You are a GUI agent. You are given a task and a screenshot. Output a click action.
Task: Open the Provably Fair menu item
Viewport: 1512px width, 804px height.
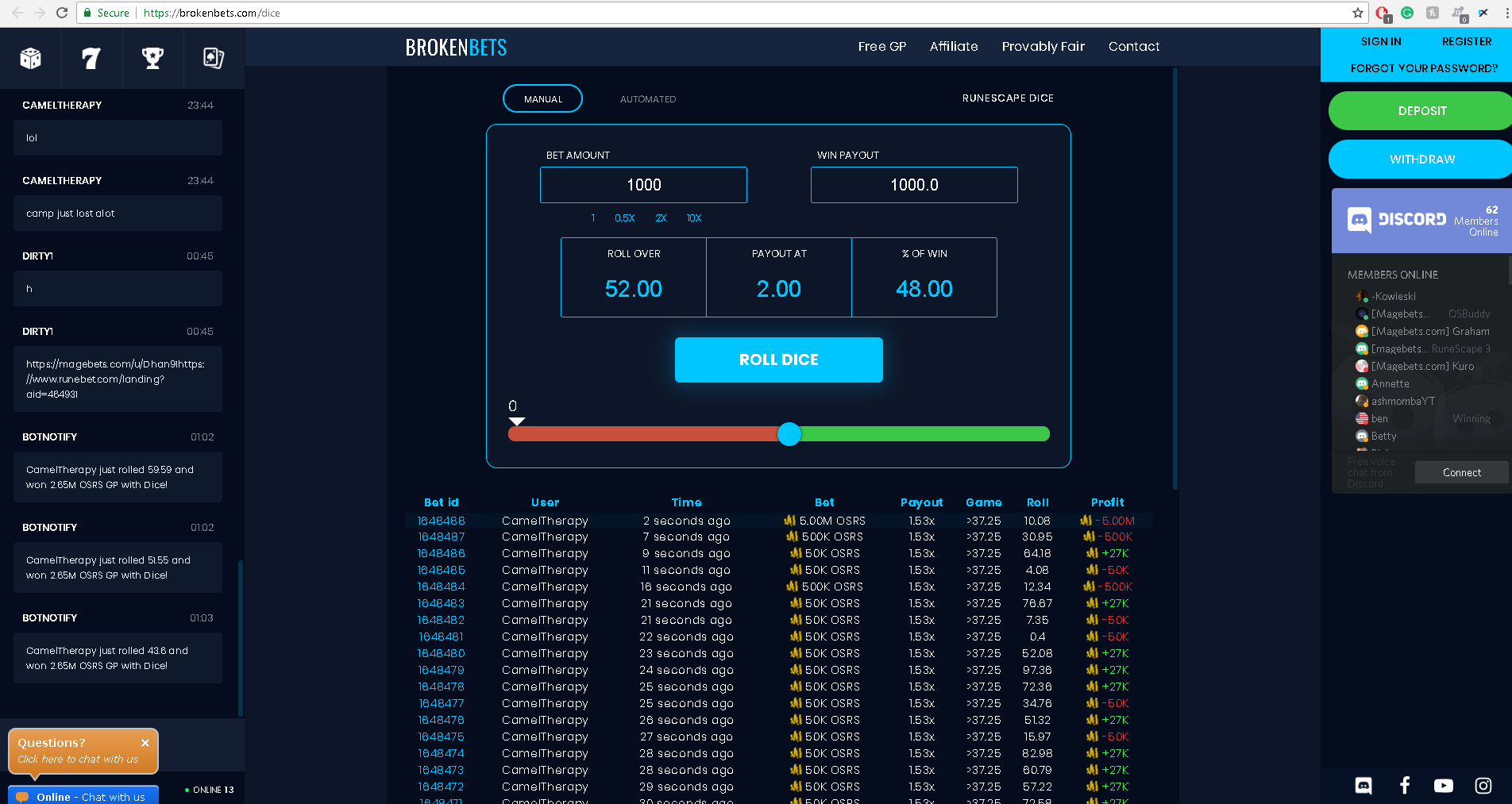pyautogui.click(x=1043, y=47)
